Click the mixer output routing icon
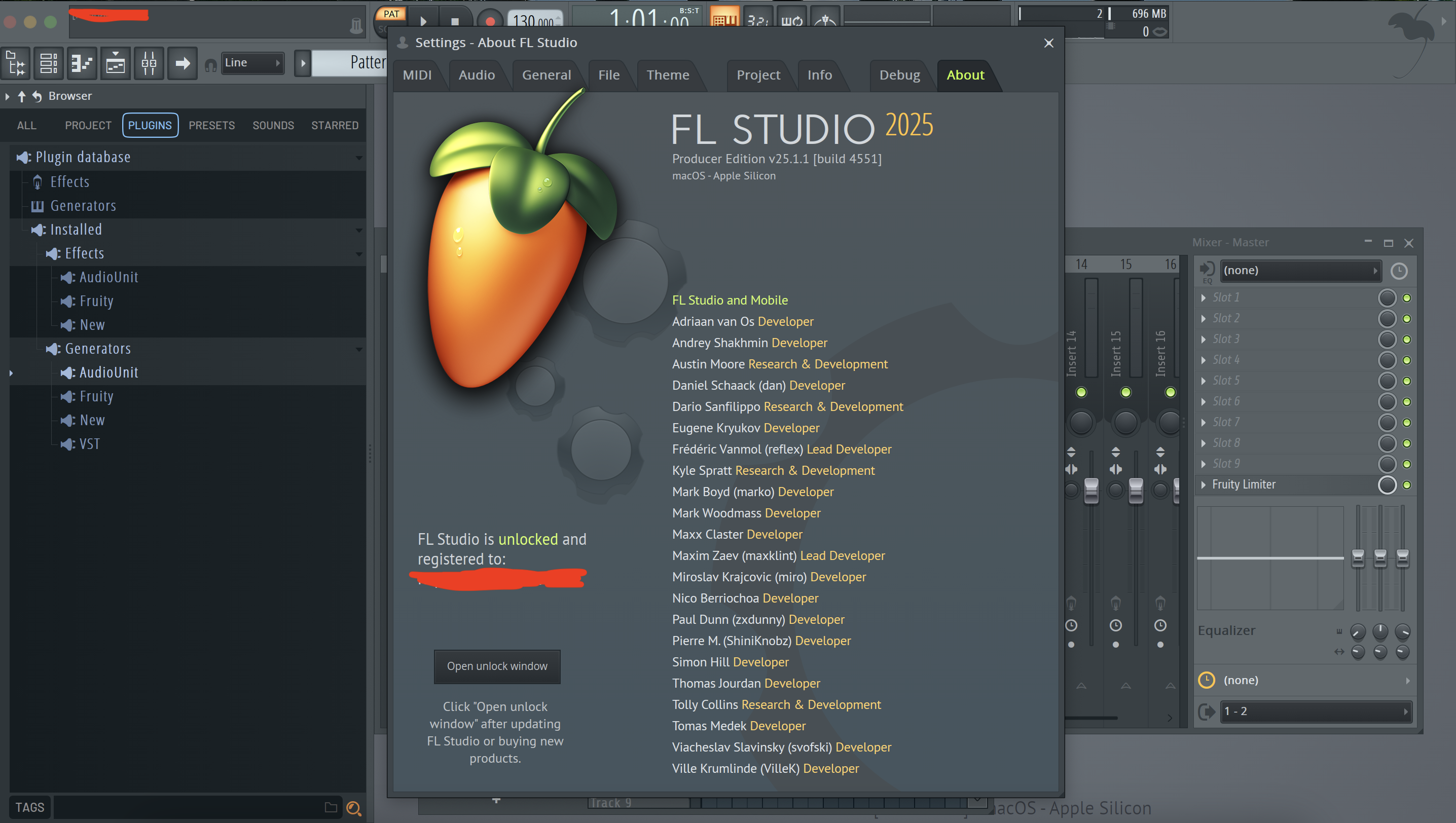This screenshot has height=823, width=1456. coord(1206,712)
